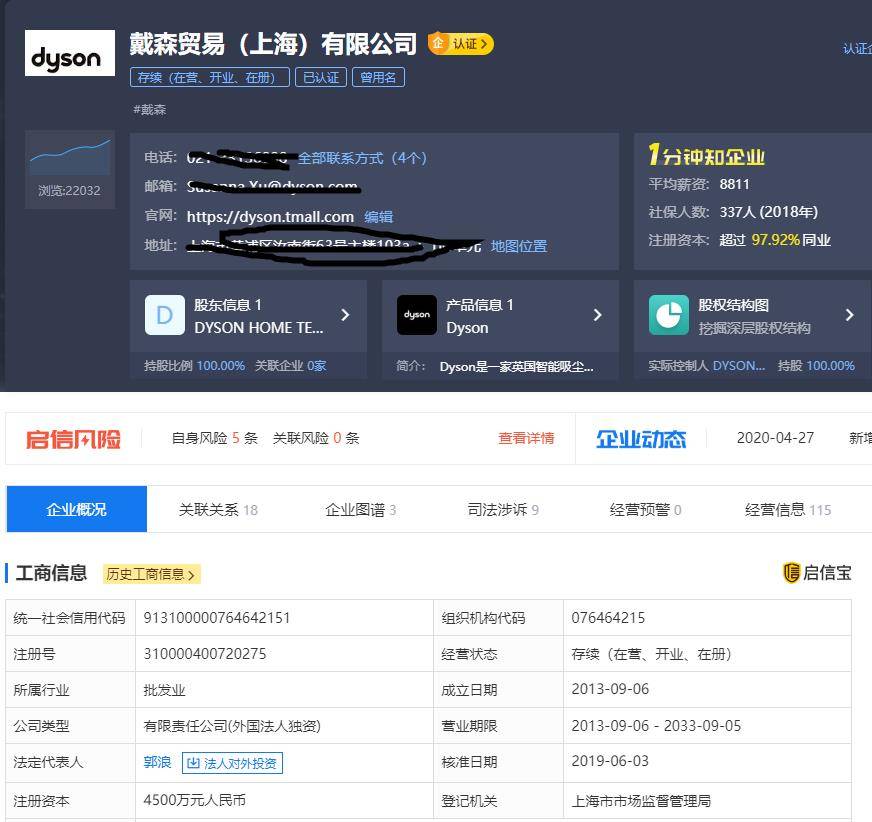This screenshot has width=872, height=822.
Task: Click the establishment date 2013-09-06
Action: (610, 689)
